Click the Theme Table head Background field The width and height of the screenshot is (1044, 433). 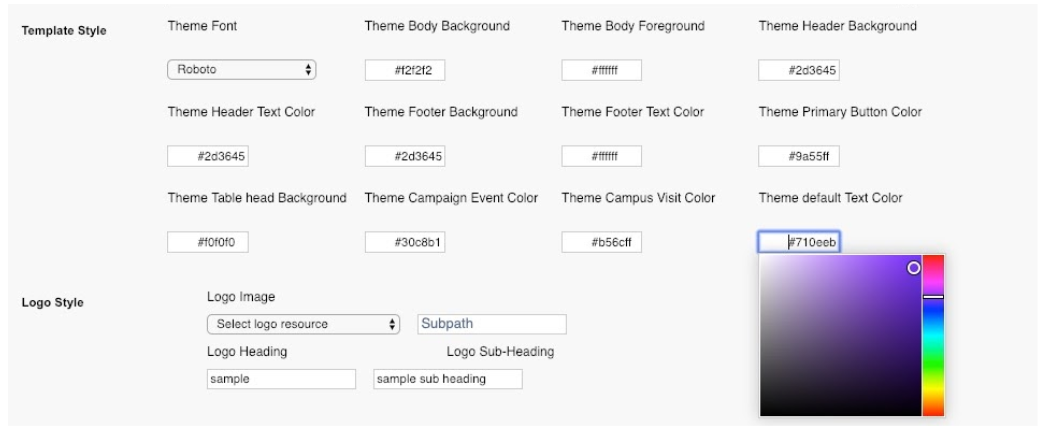pos(207,242)
